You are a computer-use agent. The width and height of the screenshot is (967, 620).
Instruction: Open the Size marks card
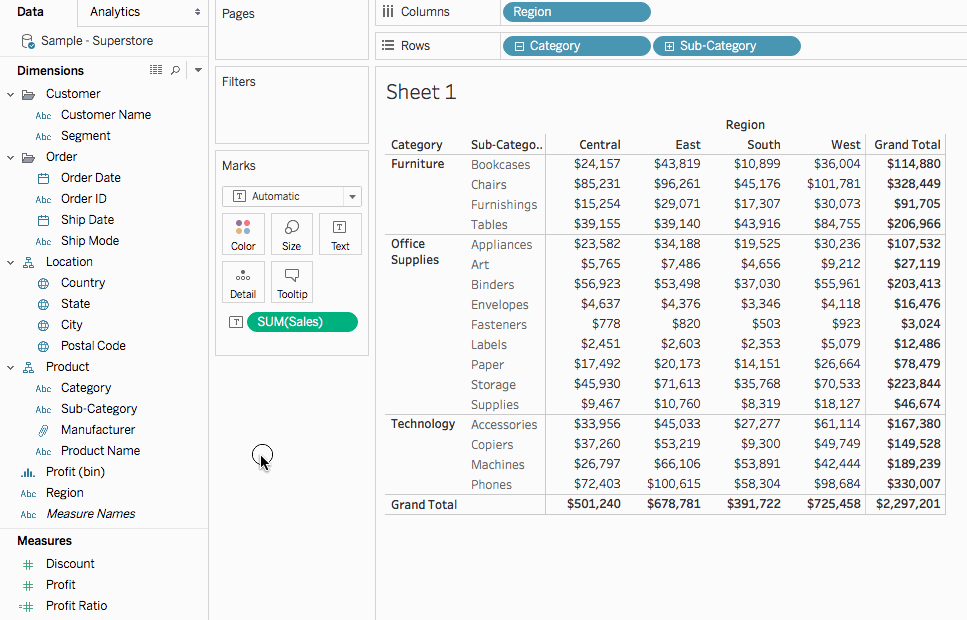[291, 234]
